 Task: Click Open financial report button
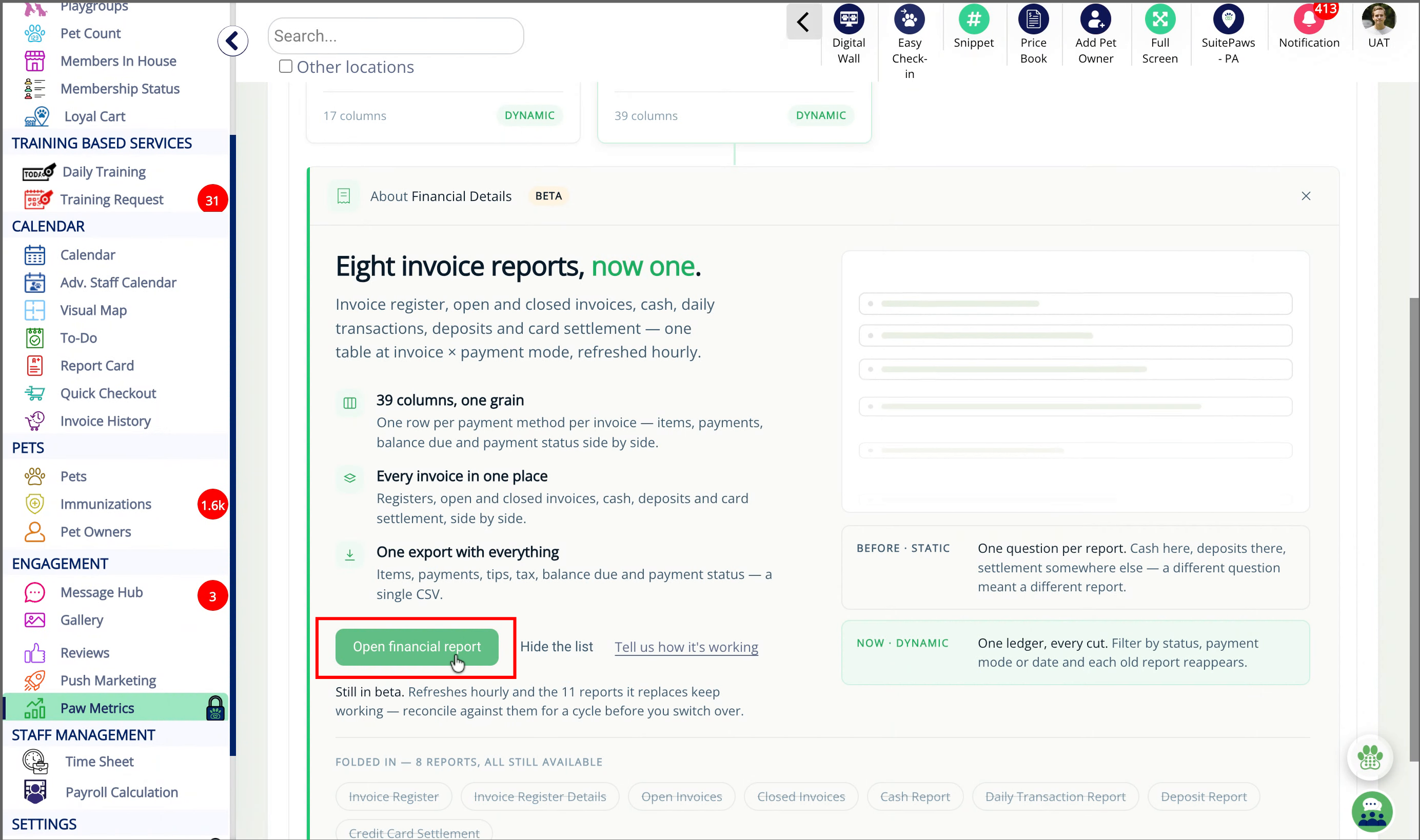coord(417,647)
